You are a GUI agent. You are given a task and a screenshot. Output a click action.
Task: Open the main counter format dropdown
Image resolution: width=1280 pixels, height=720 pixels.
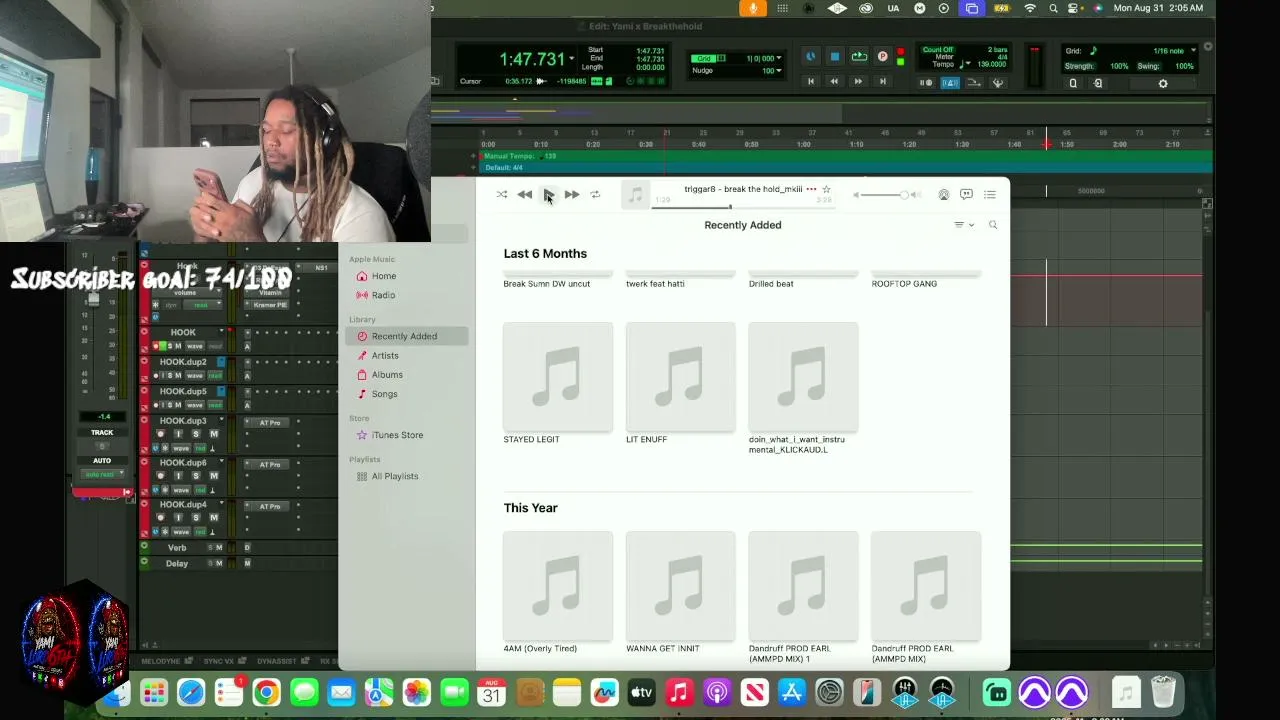point(571,57)
